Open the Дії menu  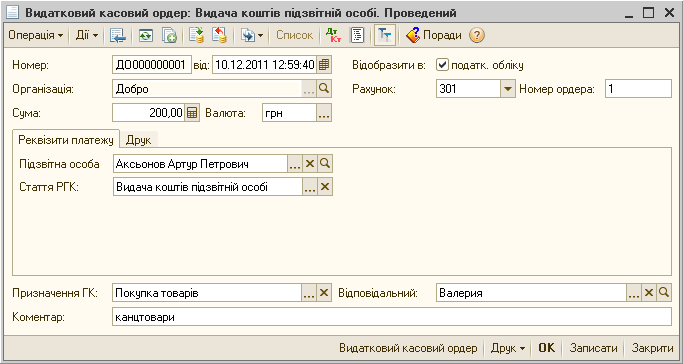tap(87, 36)
